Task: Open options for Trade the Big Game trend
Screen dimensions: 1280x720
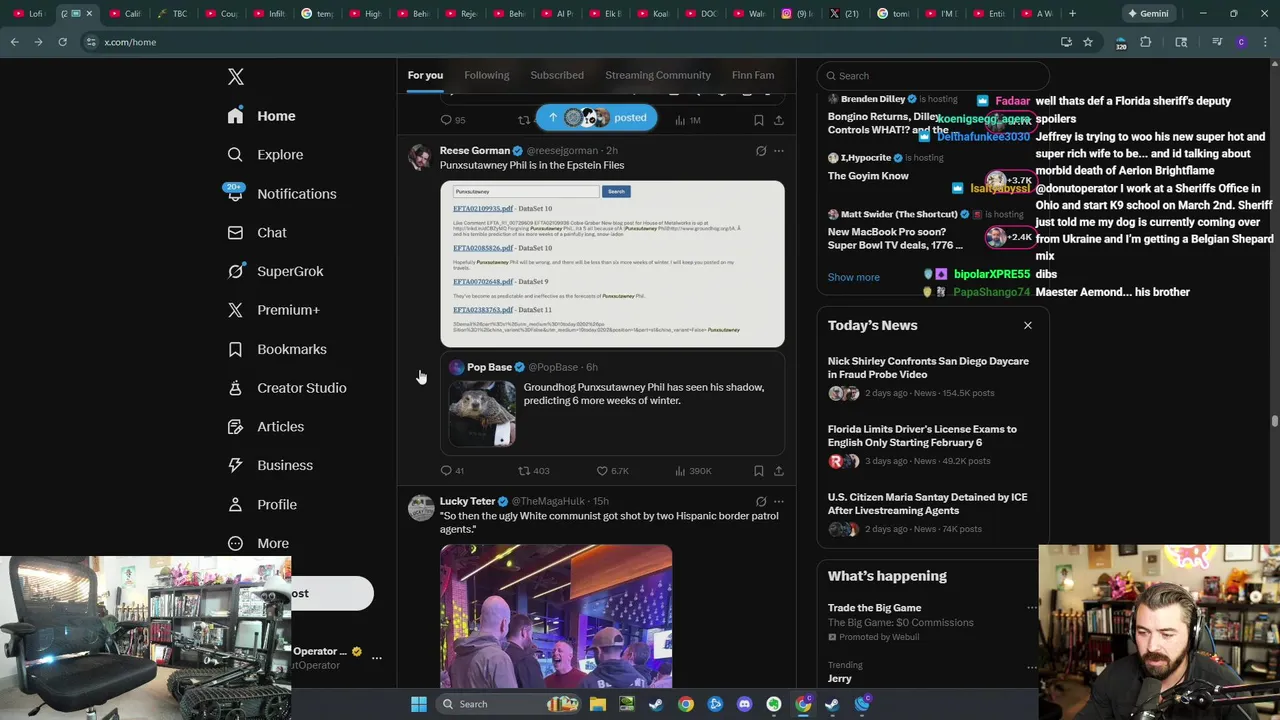Action: (x=1032, y=608)
